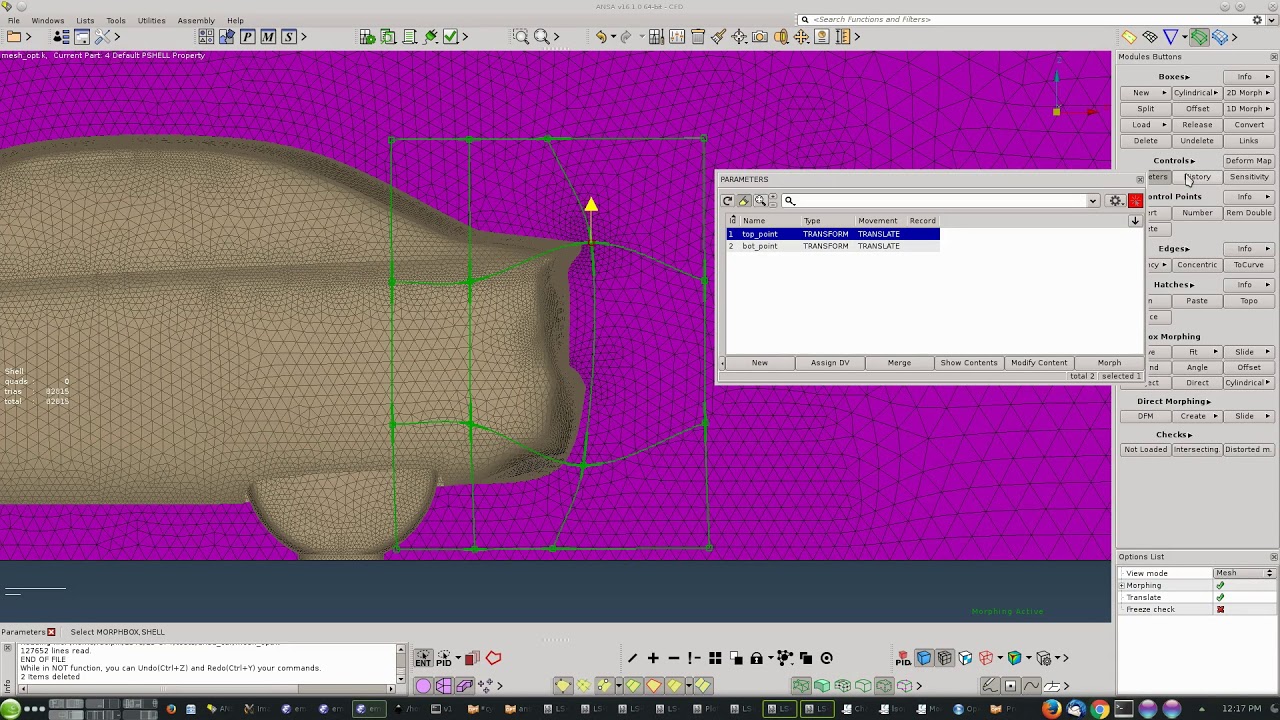Open the Parameters search field dropdown arrow

[1093, 201]
